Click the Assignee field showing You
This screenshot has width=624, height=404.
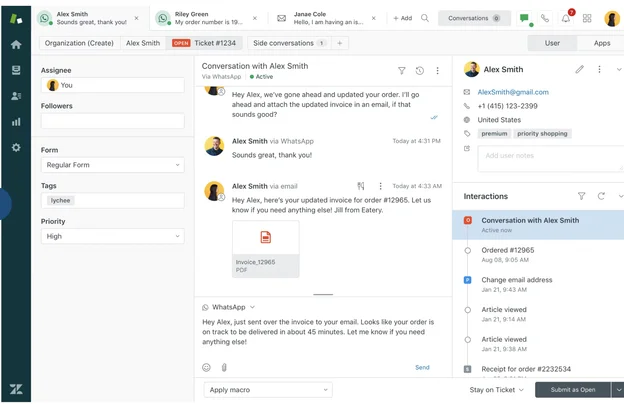pyautogui.click(x=113, y=85)
